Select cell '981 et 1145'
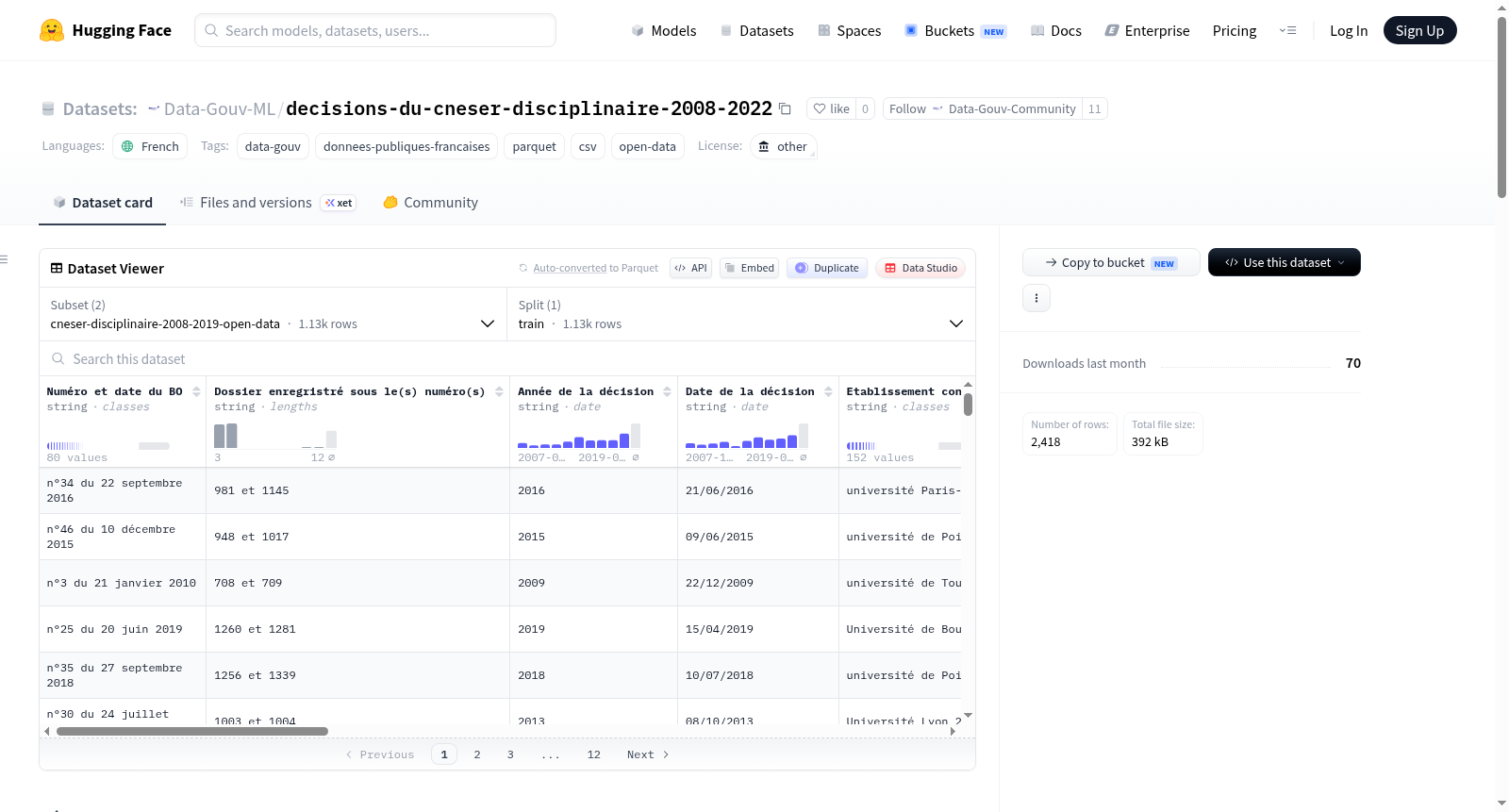1509x812 pixels. click(x=357, y=490)
